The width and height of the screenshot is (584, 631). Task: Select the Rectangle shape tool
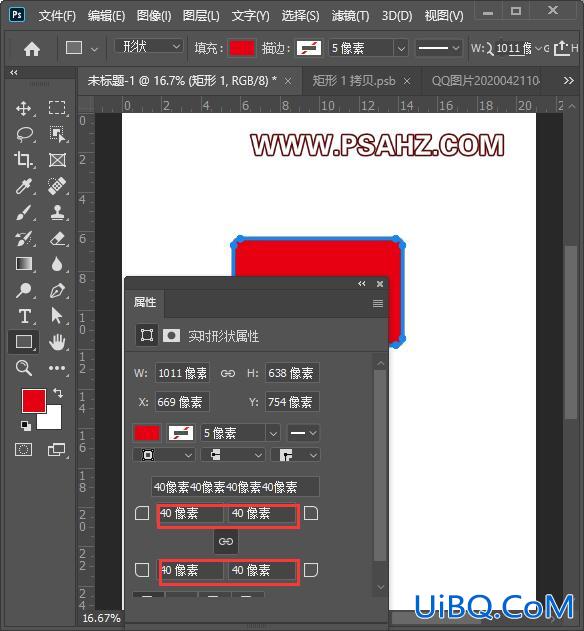(x=24, y=342)
